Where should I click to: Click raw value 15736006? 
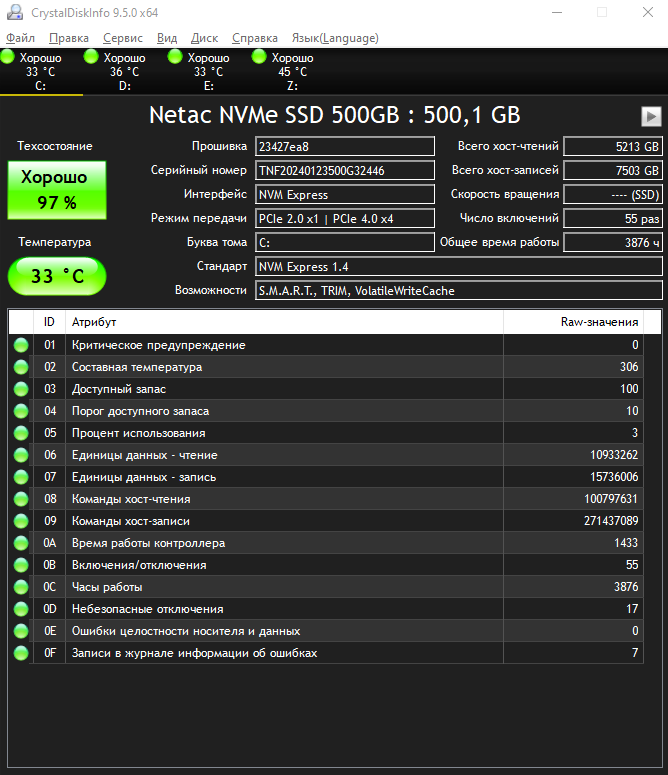(614, 477)
